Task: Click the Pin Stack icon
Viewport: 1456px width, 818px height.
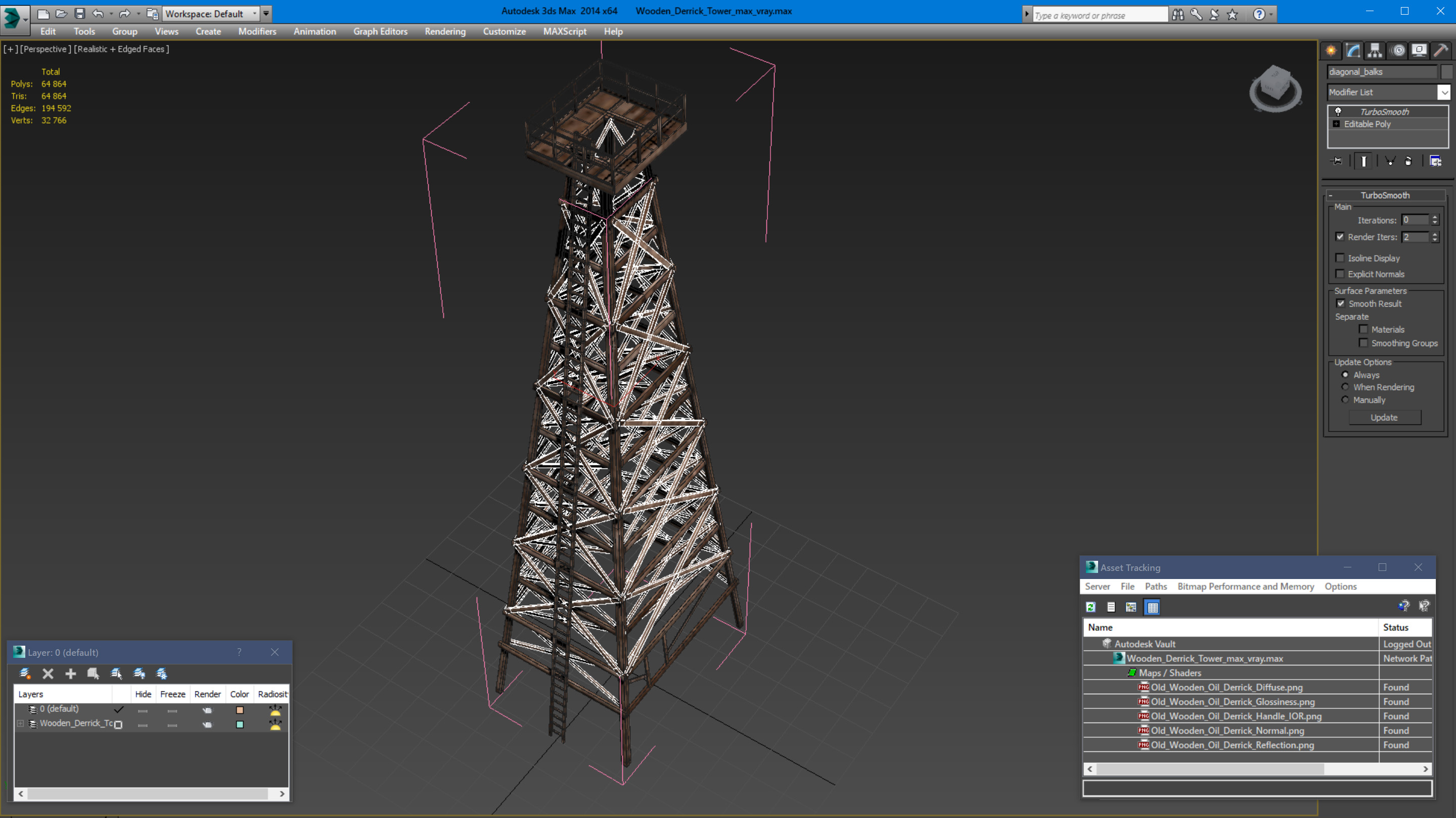Action: pyautogui.click(x=1337, y=161)
